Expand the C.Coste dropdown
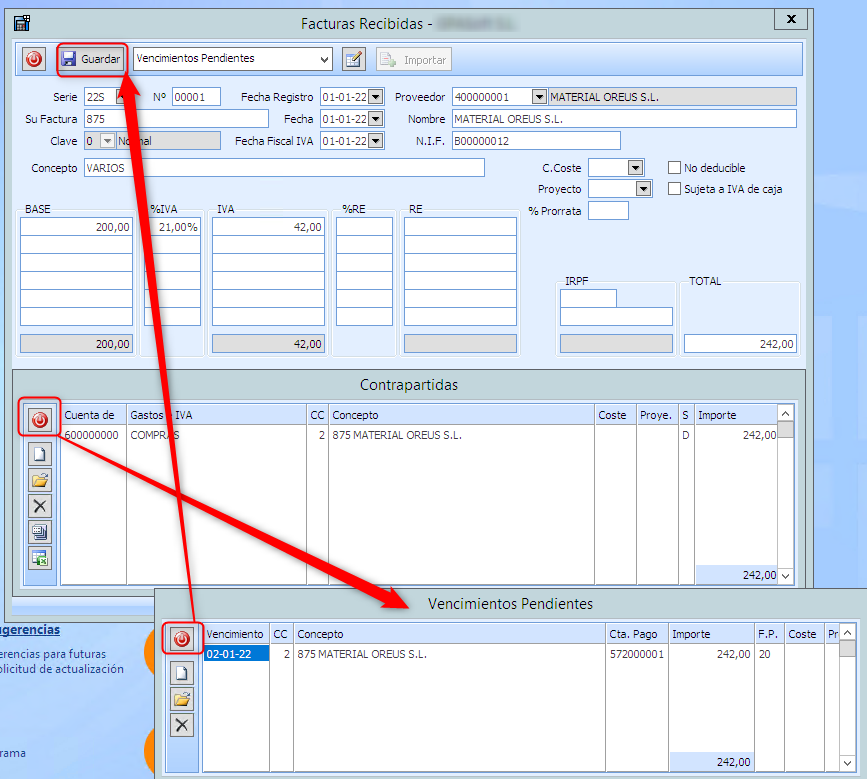 [x=635, y=168]
